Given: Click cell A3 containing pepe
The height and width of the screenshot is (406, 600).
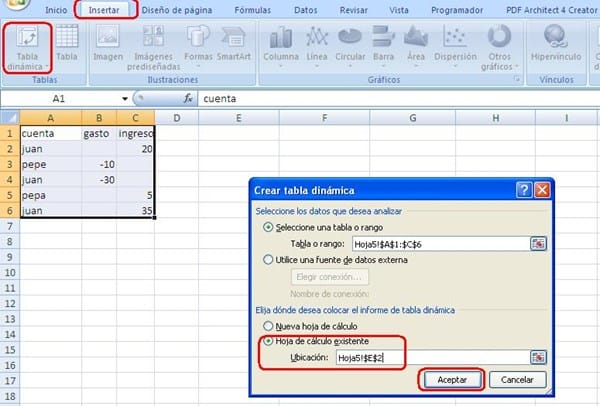Looking at the screenshot, I should pyautogui.click(x=51, y=164).
